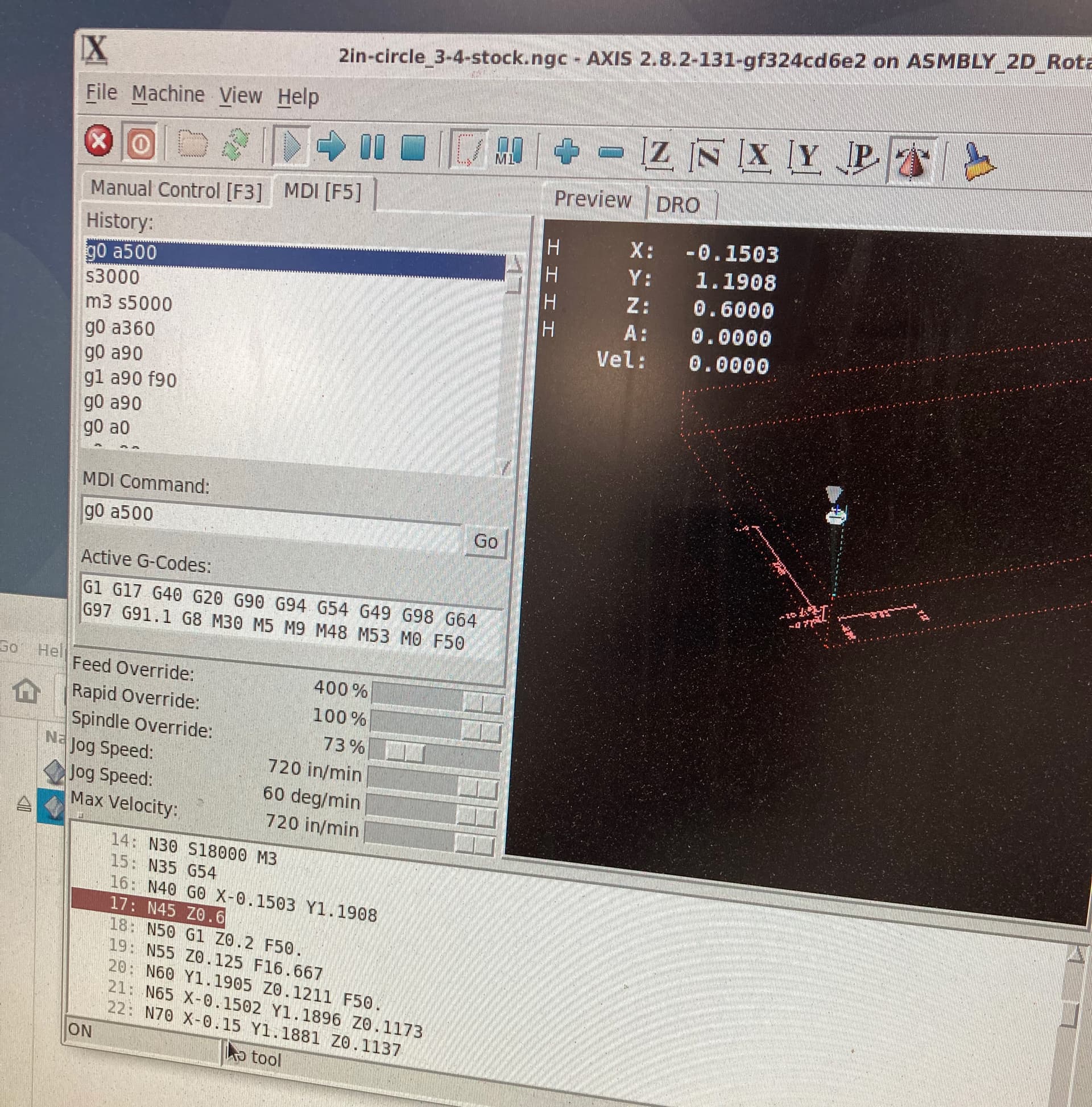
Task: Click the Home icon in background window
Action: pos(27,690)
